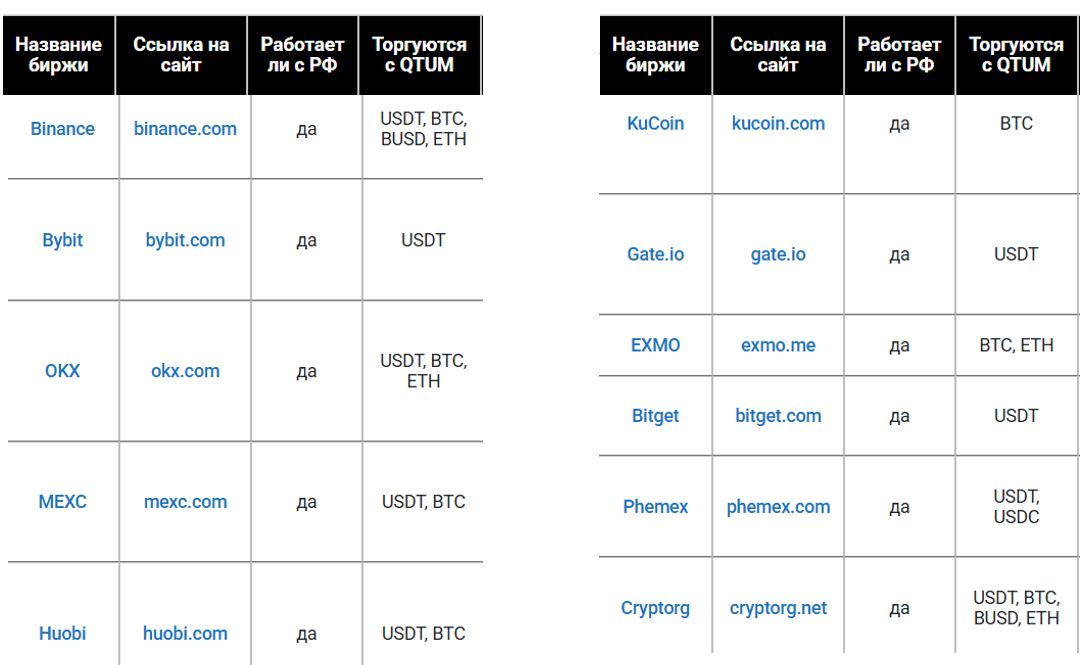Select the OKX exchange link

click(x=62, y=371)
